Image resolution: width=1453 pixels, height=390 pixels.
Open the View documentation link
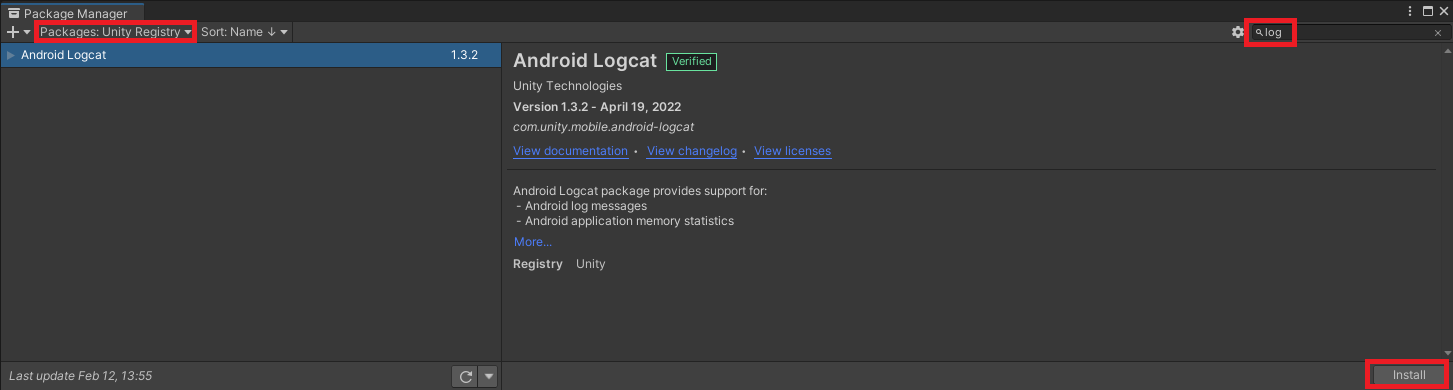coord(570,151)
